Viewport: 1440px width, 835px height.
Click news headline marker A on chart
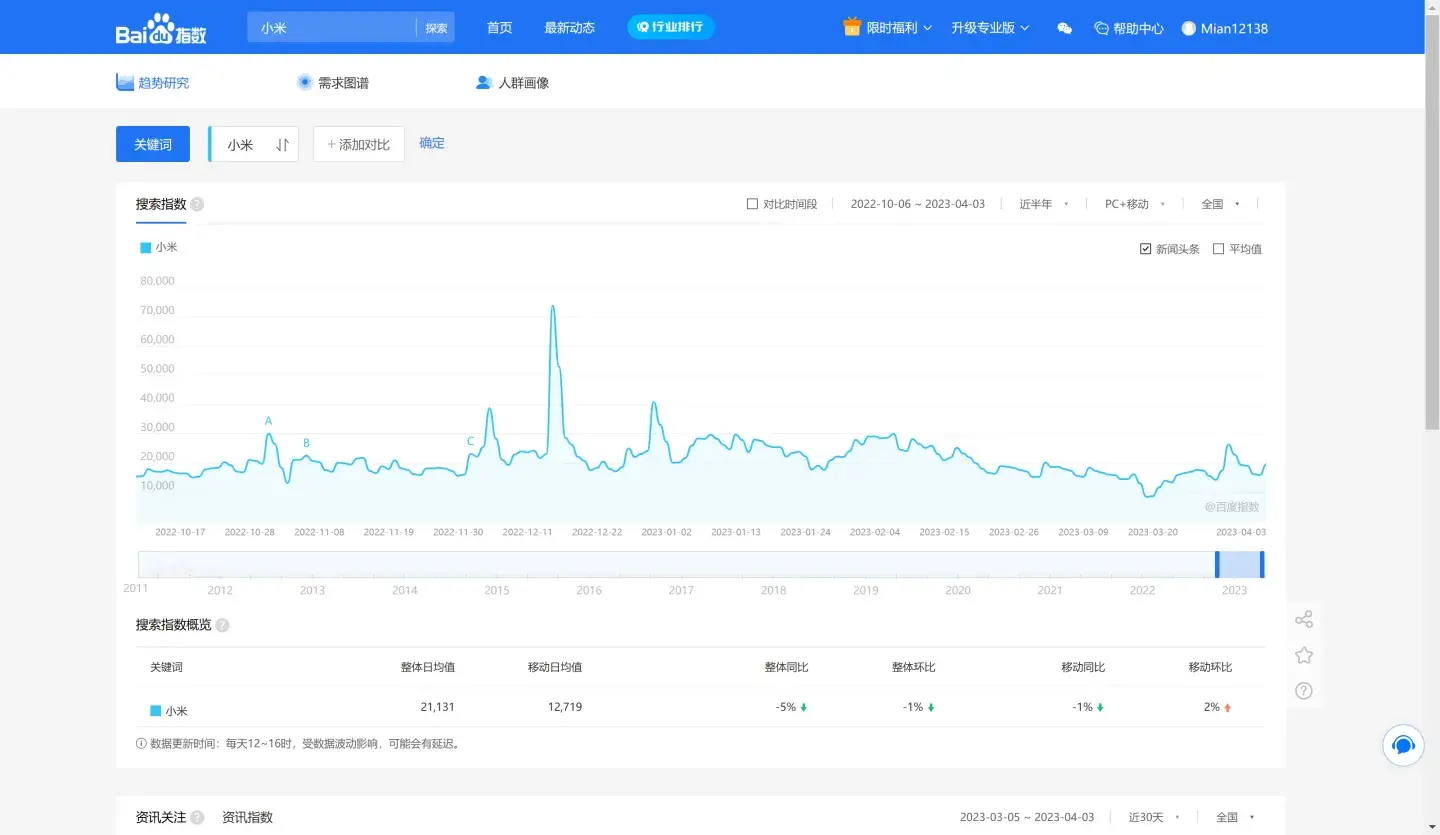tap(268, 421)
